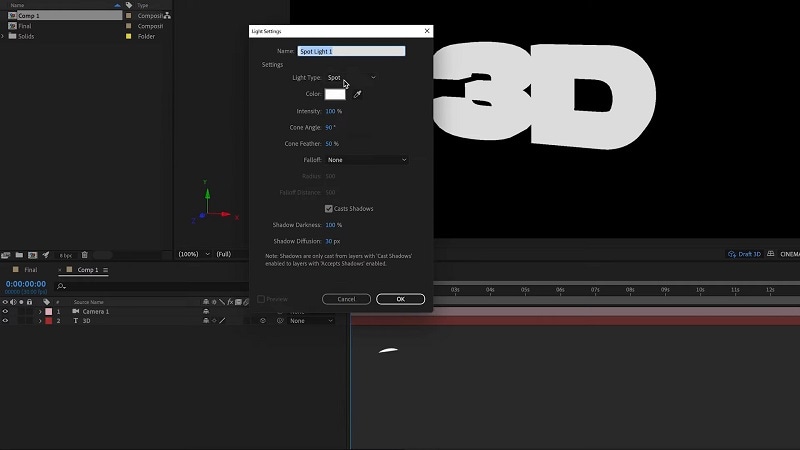Image resolution: width=800 pixels, height=450 pixels.
Task: Click the current time 0:00:00:00 display
Action: coord(26,284)
